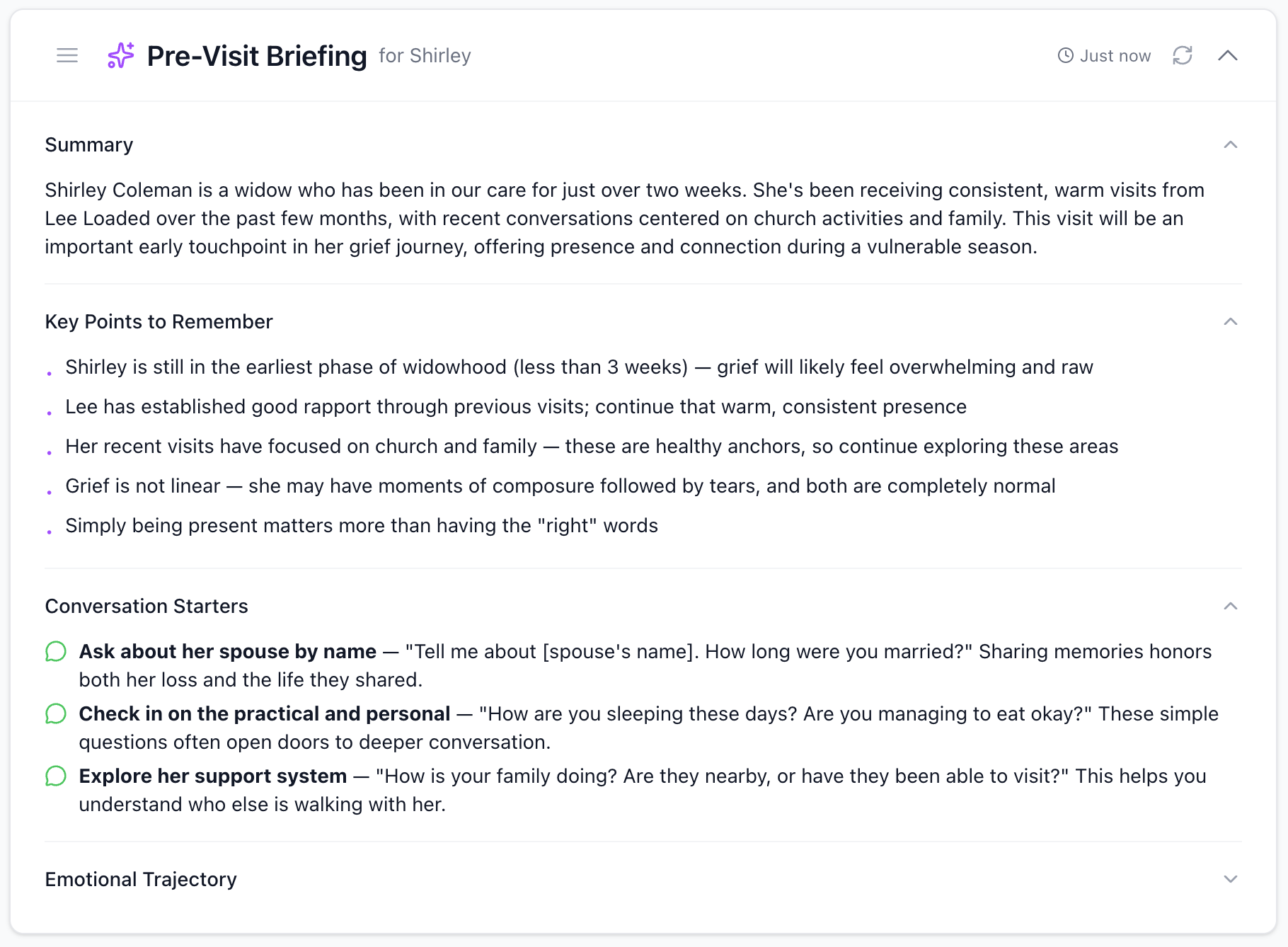
Task: Select the Pre-Visit Briefing title
Action: click(x=256, y=56)
